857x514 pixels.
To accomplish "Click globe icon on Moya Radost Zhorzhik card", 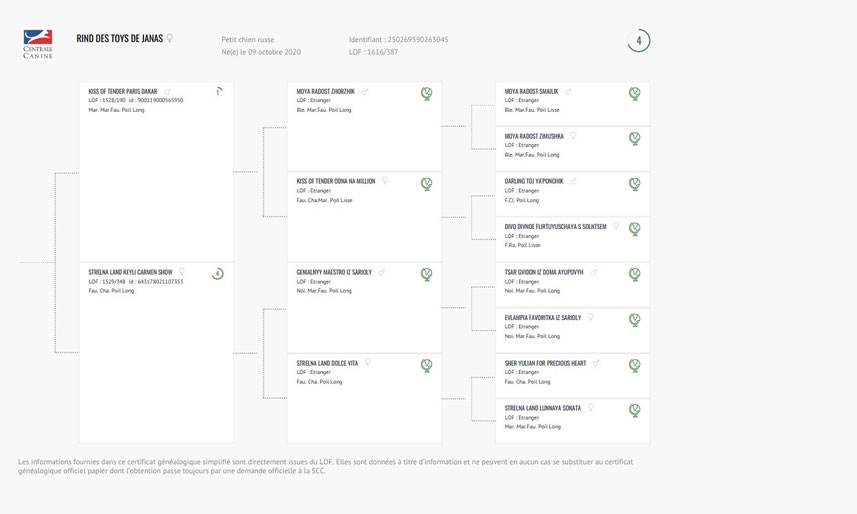I will click(426, 94).
